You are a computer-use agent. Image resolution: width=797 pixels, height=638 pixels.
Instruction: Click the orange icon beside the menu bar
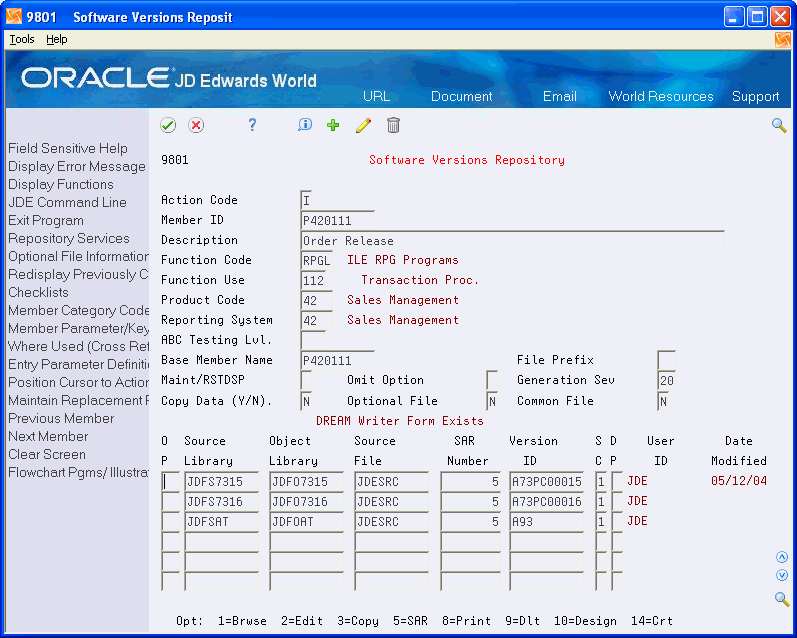pos(783,40)
